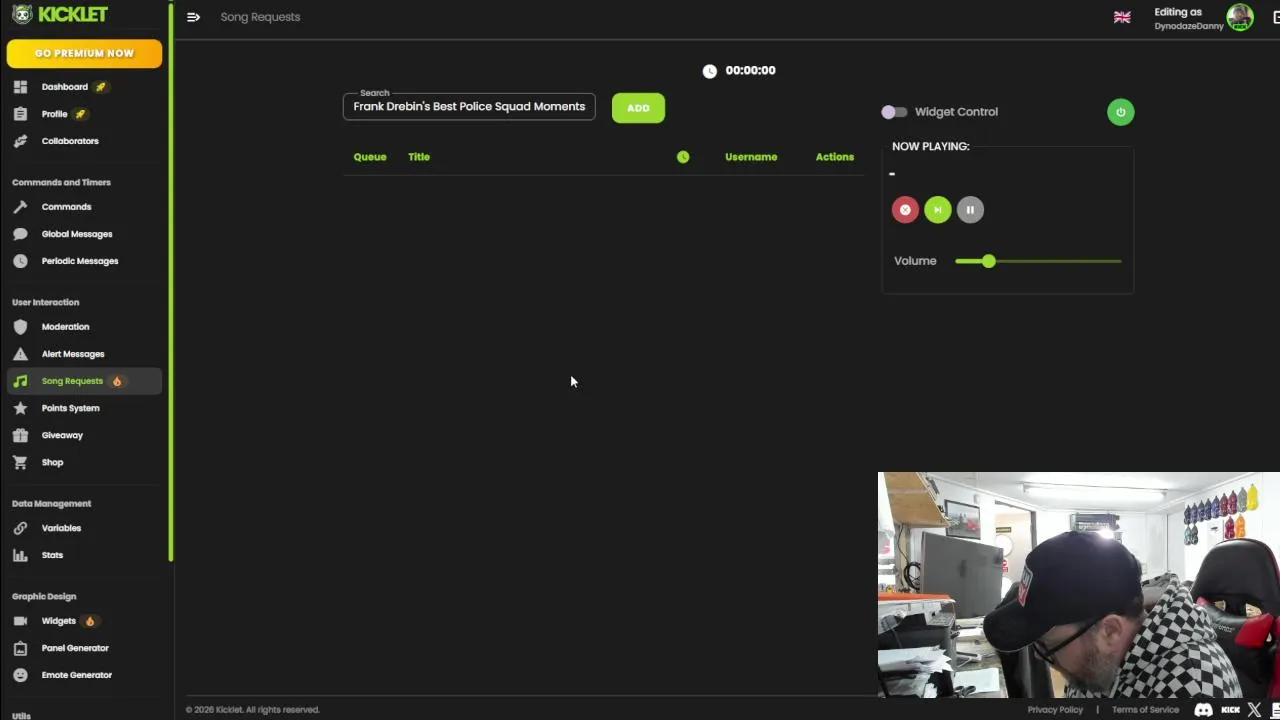Pause the current song
Viewport: 1280px width, 720px height.
pyautogui.click(x=970, y=210)
